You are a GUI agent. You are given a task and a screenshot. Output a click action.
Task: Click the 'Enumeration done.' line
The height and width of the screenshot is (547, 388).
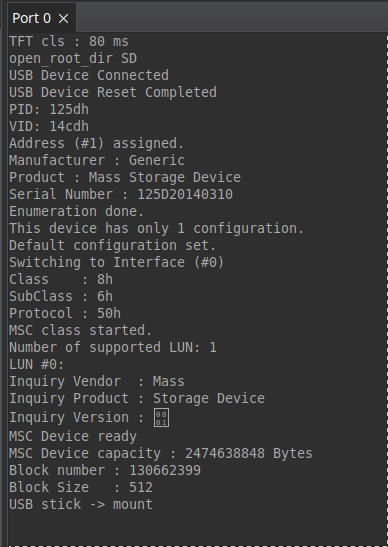click(76, 211)
